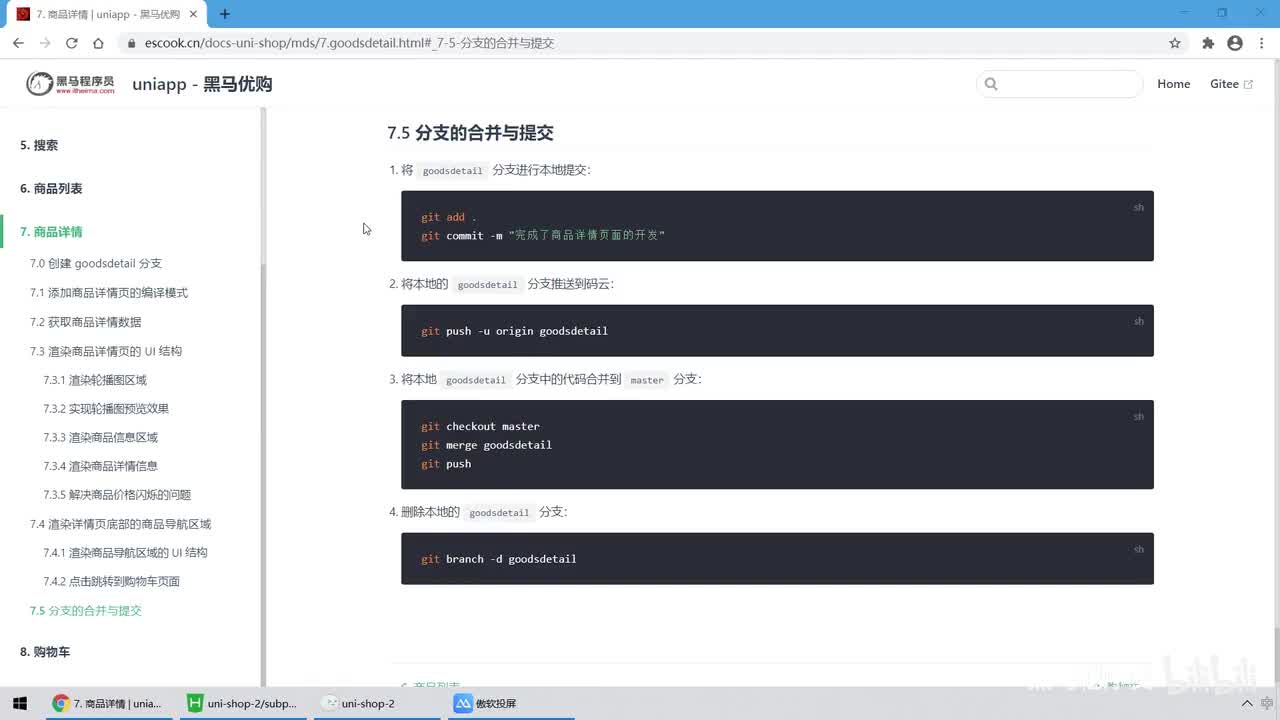
Task: Switch to Chrome taskbar item 商品详情
Action: (x=108, y=703)
